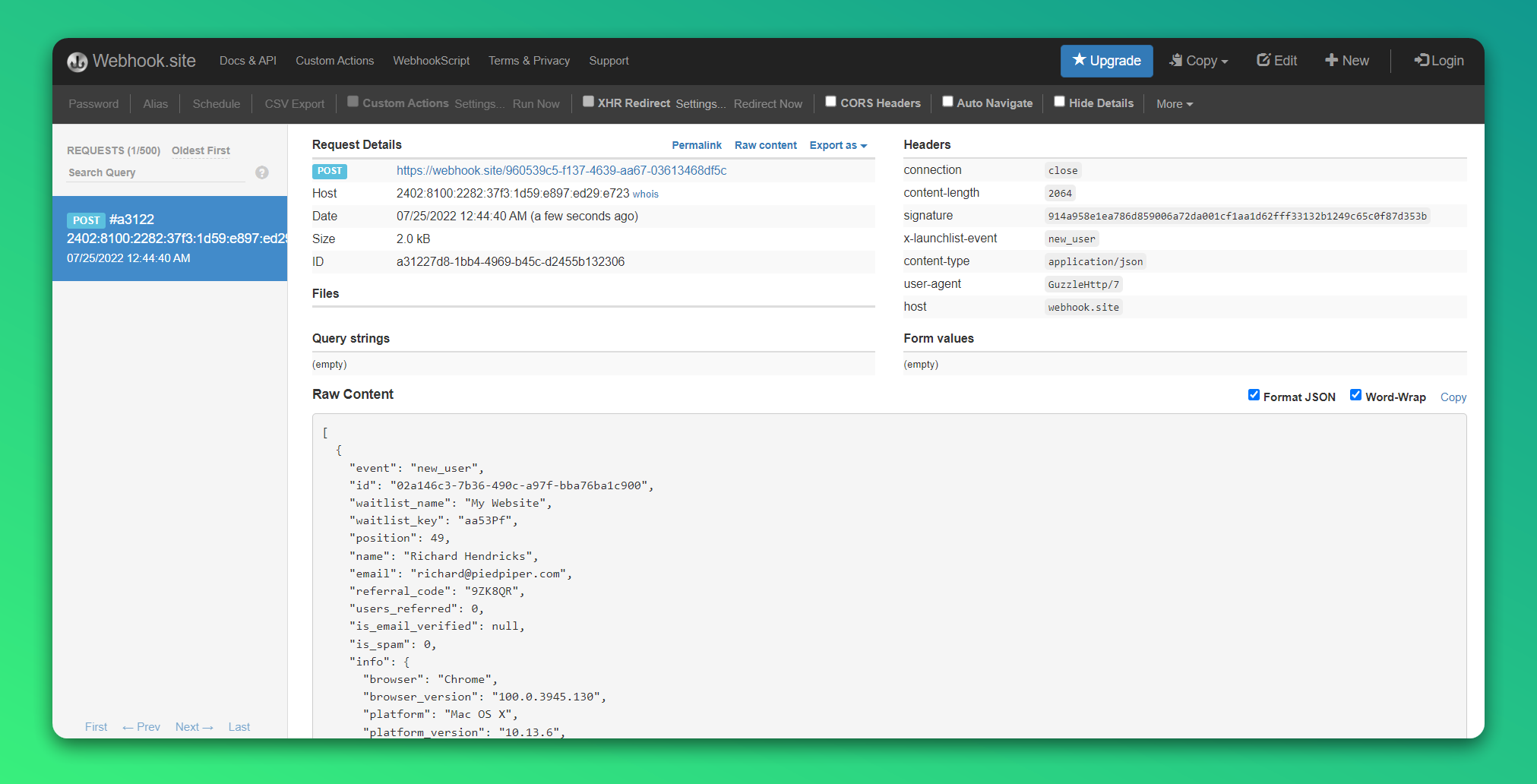This screenshot has width=1537, height=784.
Task: Open Terms & Privacy page
Action: tap(529, 61)
